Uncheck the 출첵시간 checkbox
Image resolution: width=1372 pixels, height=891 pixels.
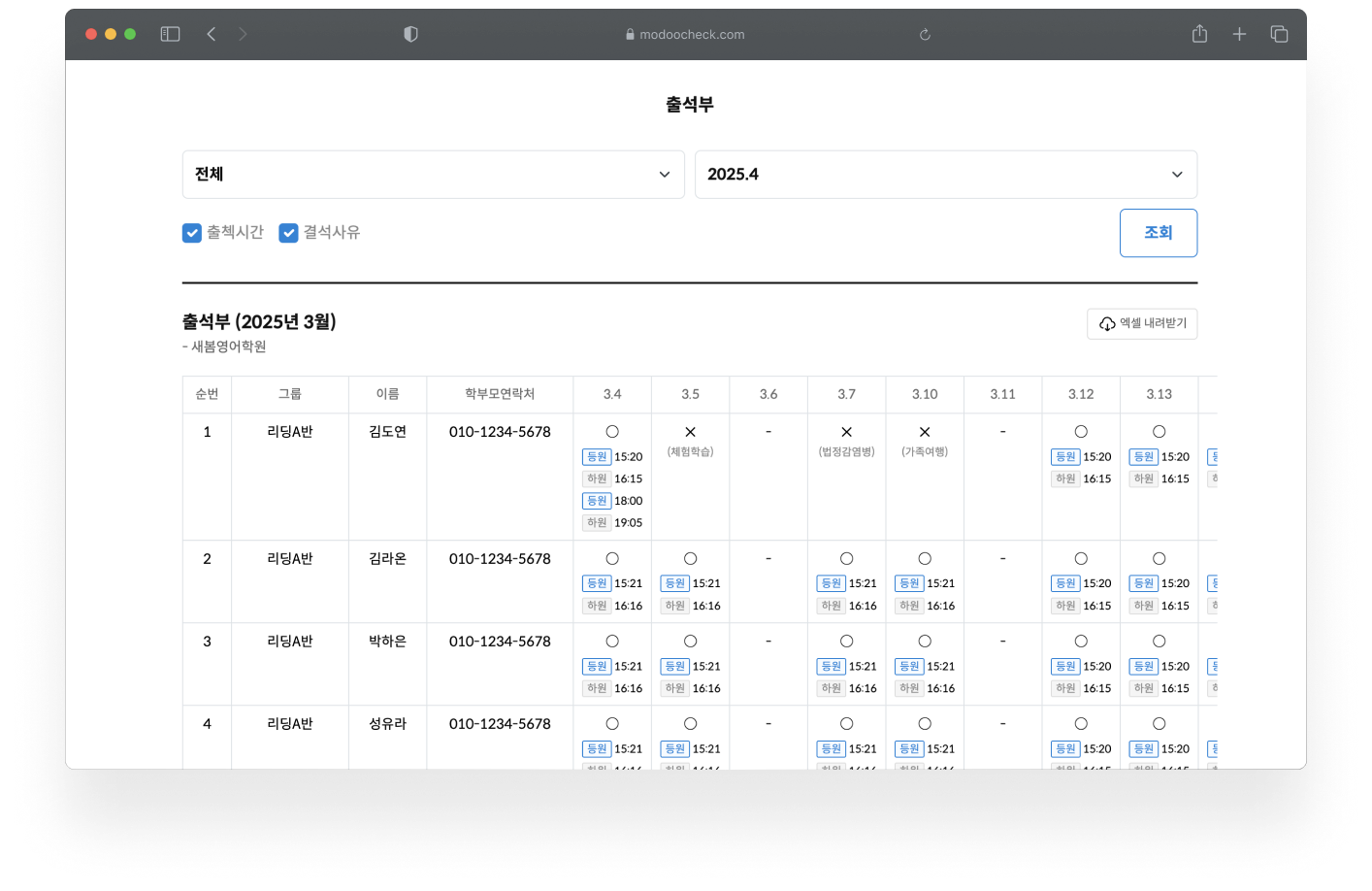[x=192, y=233]
